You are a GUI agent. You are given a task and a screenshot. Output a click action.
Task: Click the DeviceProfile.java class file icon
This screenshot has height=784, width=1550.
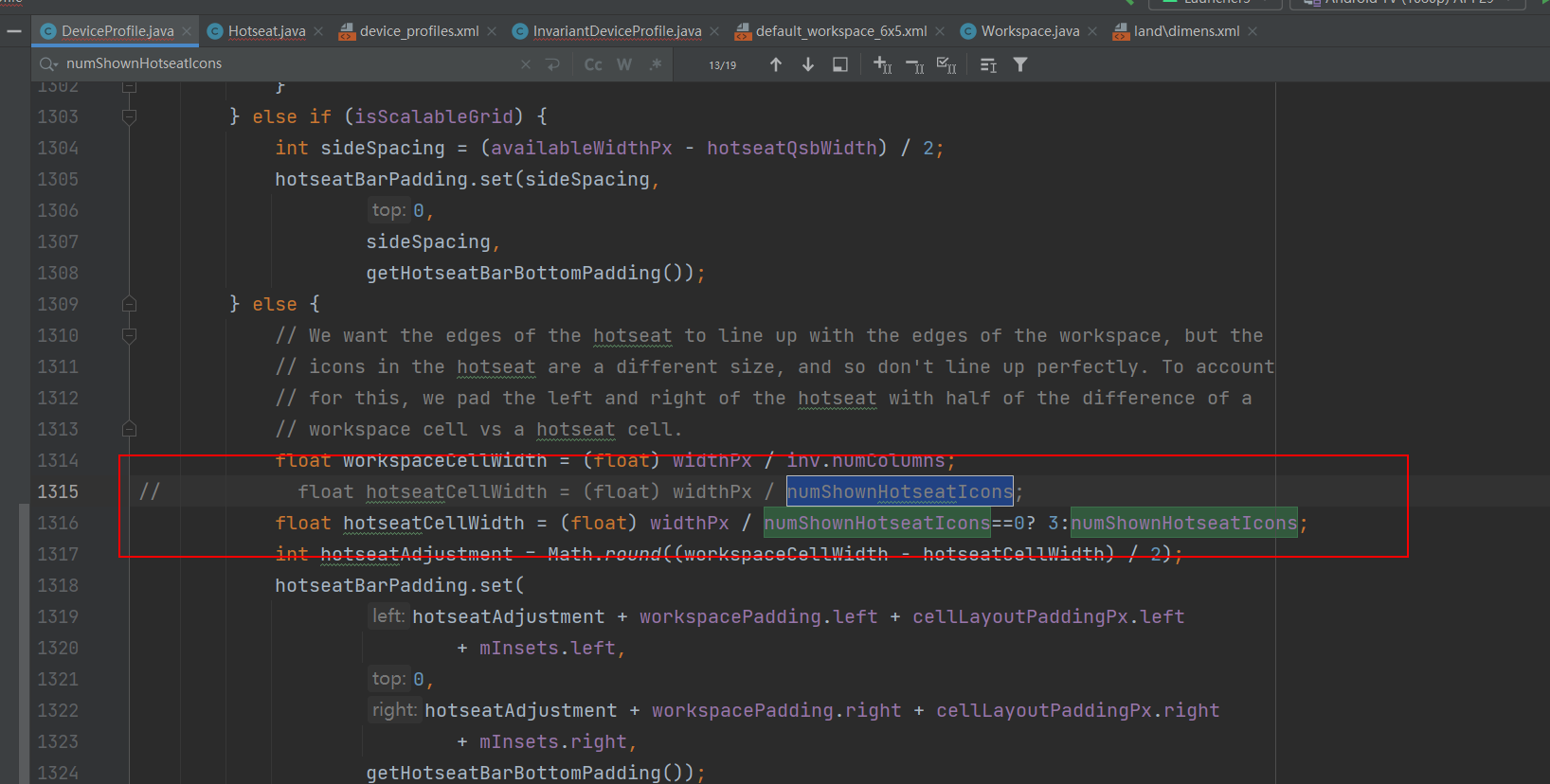click(x=48, y=31)
